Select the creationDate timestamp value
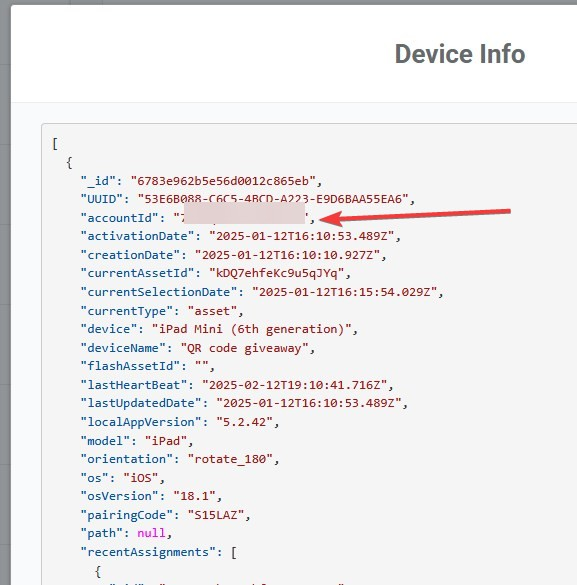 point(287,255)
